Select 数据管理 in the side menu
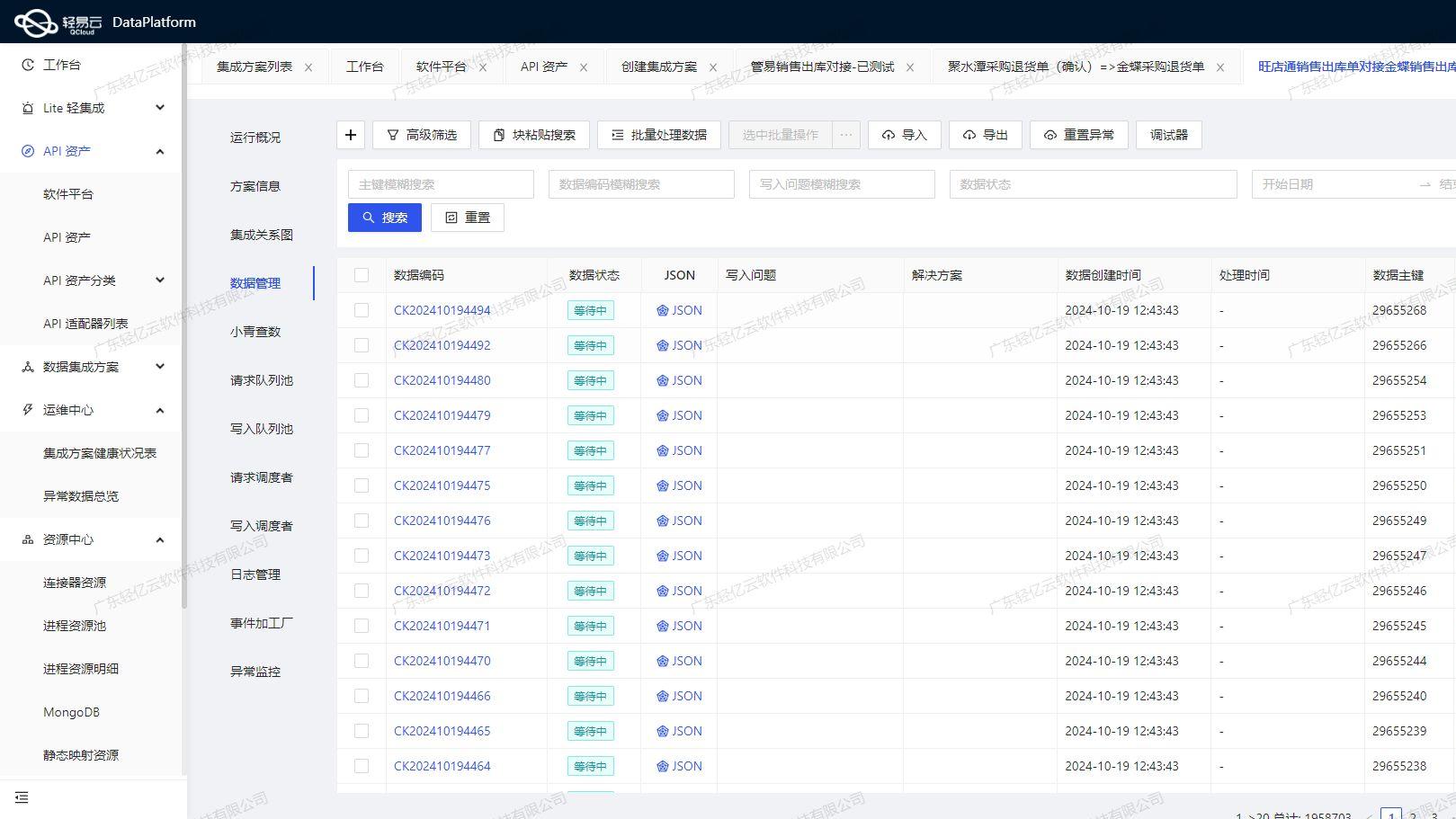Screen dimensions: 1456x819 coord(255,282)
